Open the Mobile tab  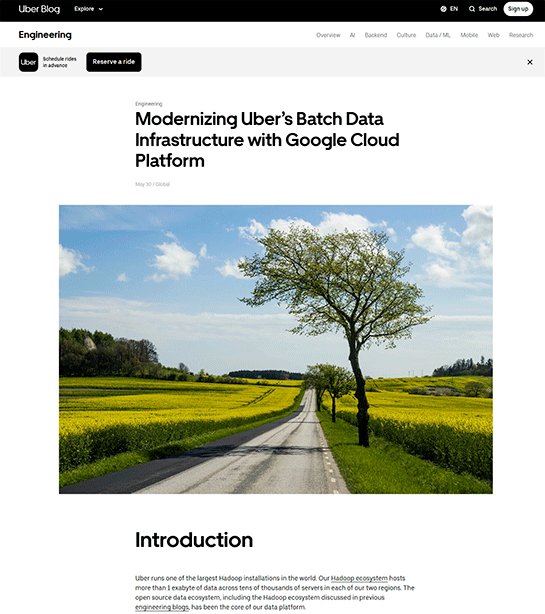tap(469, 35)
